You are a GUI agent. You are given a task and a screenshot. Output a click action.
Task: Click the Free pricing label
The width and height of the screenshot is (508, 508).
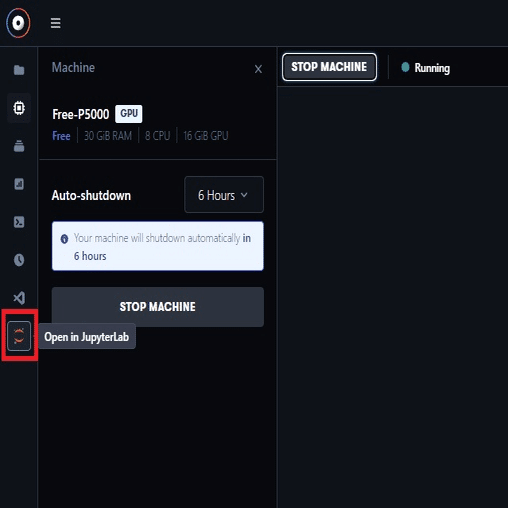click(x=61, y=136)
